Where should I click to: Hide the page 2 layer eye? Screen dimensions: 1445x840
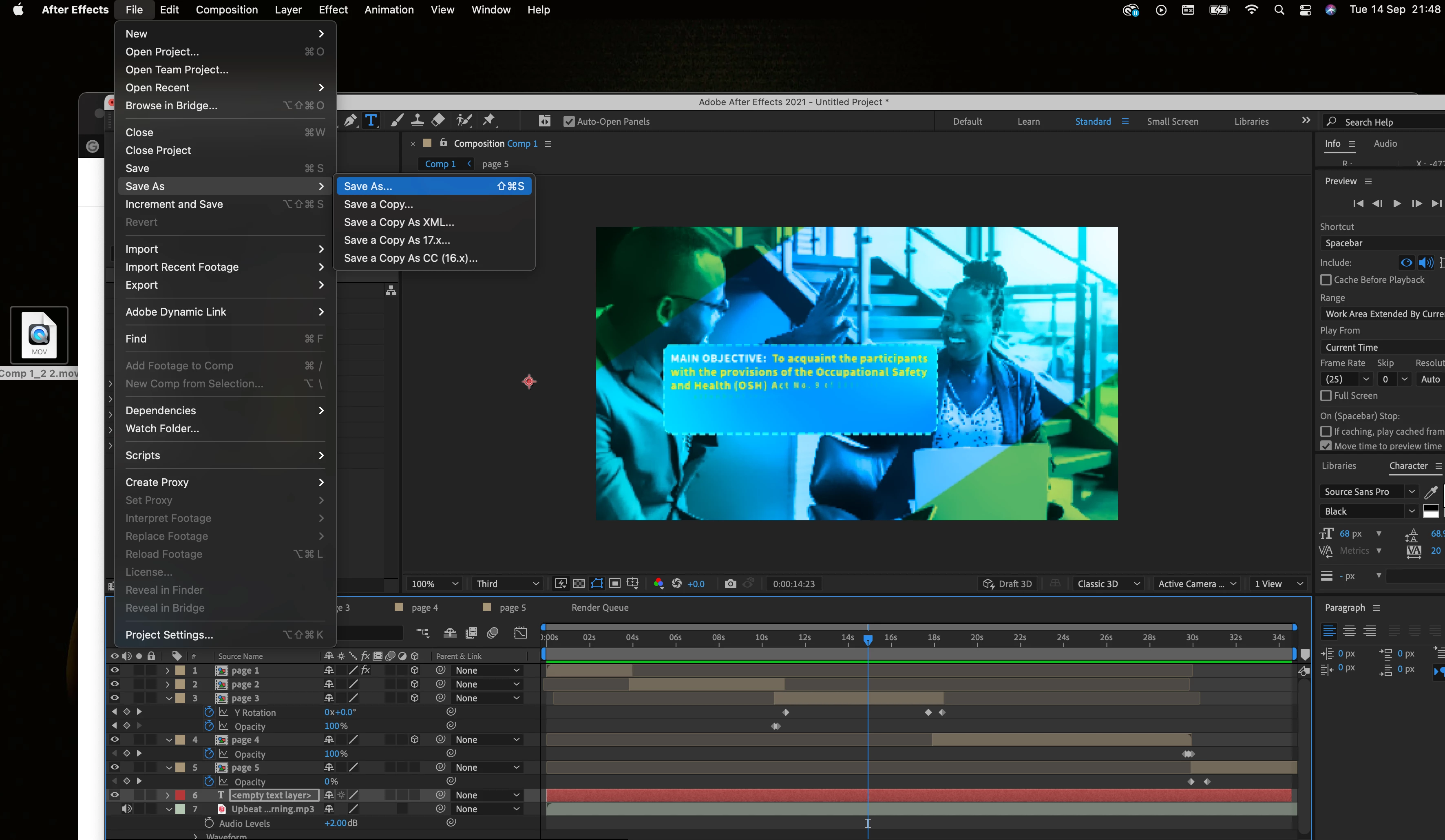point(114,684)
